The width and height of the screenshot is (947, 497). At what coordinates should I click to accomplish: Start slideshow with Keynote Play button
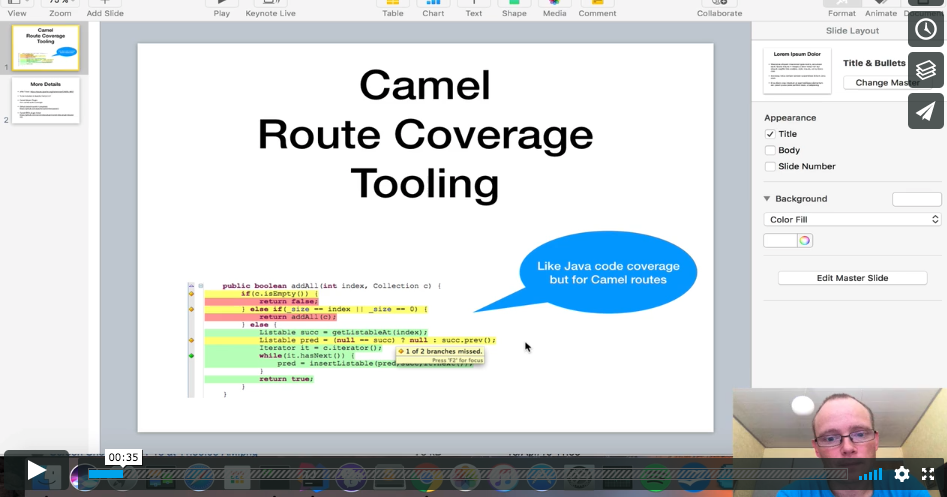(x=222, y=8)
